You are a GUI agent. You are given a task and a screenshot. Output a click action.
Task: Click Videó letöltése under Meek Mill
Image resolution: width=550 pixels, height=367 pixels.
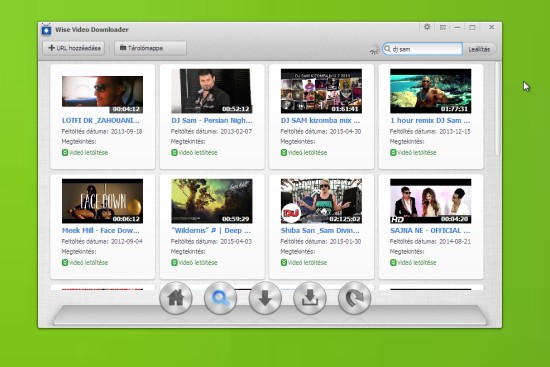(x=88, y=263)
